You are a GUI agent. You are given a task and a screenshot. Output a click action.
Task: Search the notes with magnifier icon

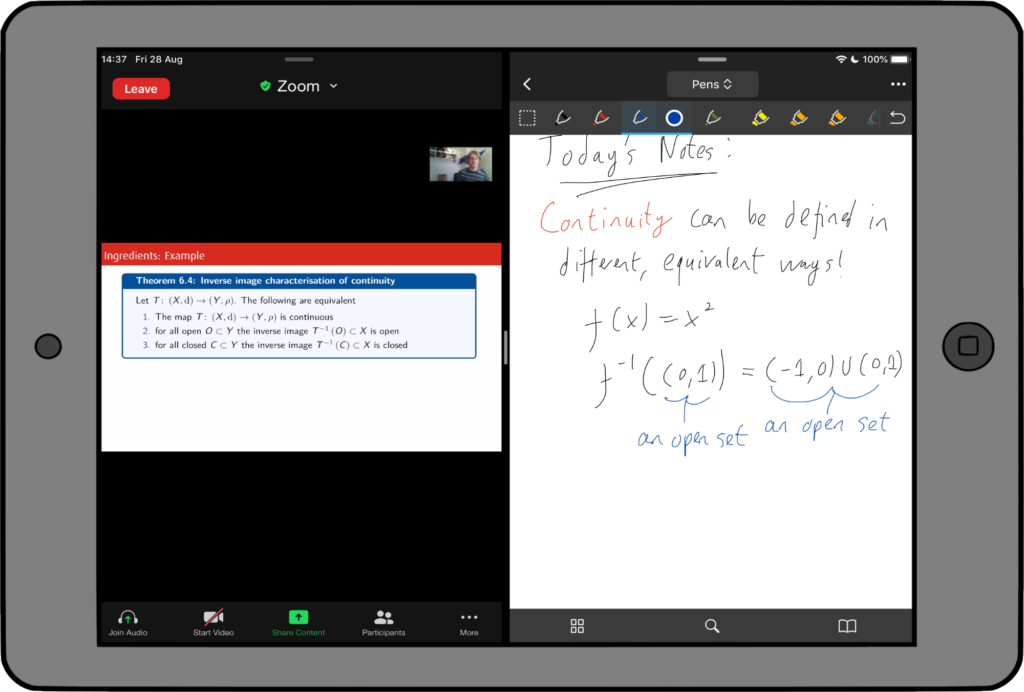pyautogui.click(x=712, y=626)
